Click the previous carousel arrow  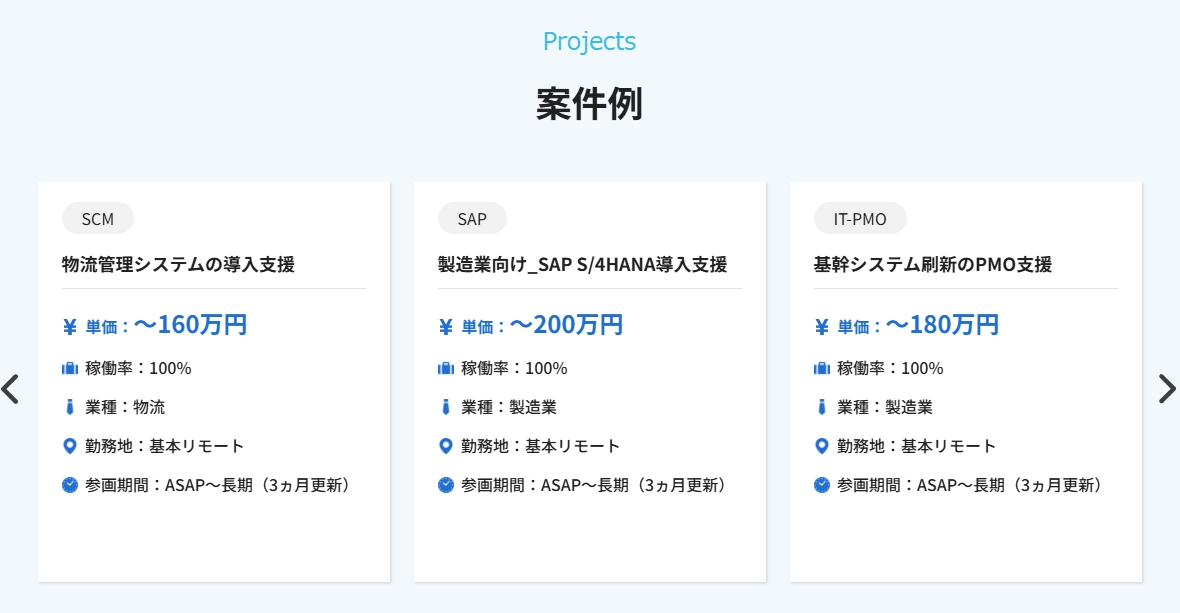[x=11, y=388]
